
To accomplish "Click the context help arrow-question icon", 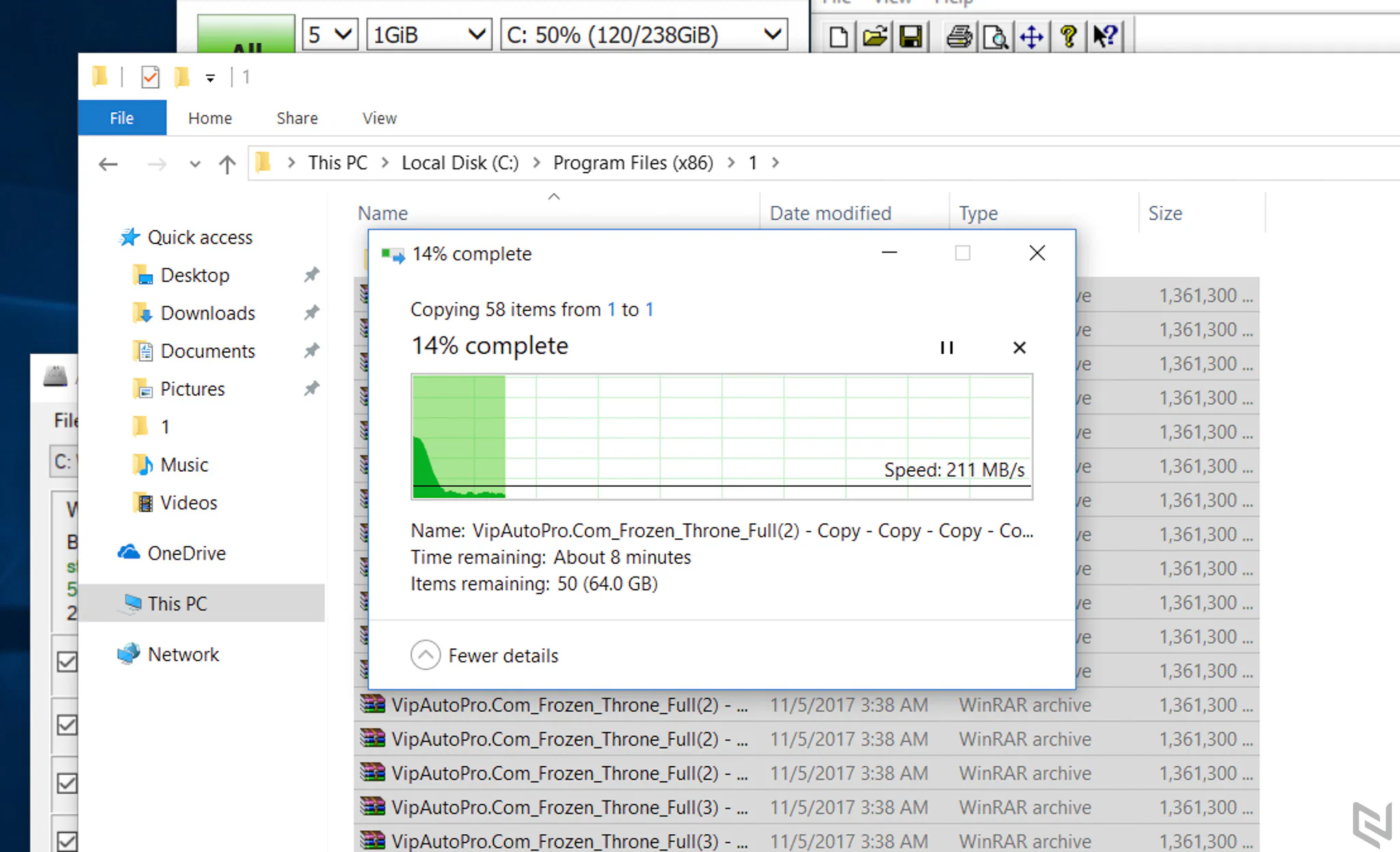I will pos(1105,36).
